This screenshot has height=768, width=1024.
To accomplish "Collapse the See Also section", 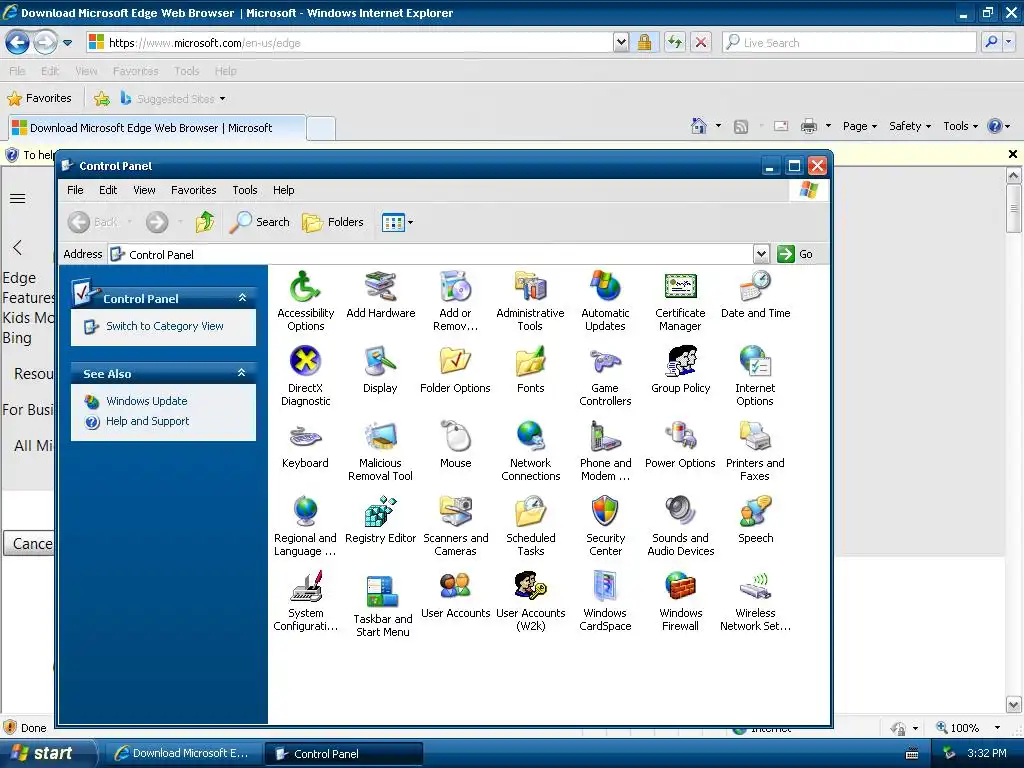I will point(242,373).
